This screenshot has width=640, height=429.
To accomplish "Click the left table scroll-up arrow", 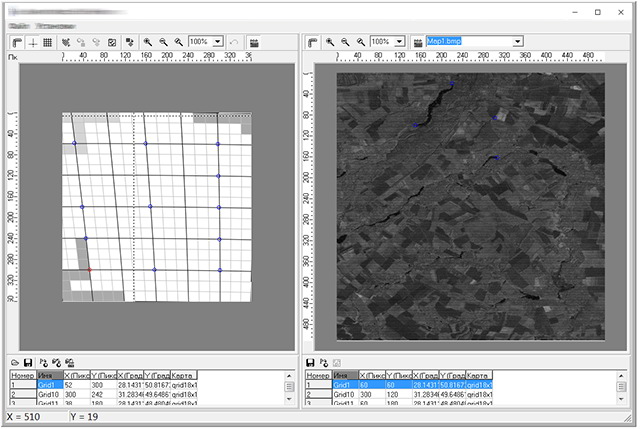I will (289, 376).
